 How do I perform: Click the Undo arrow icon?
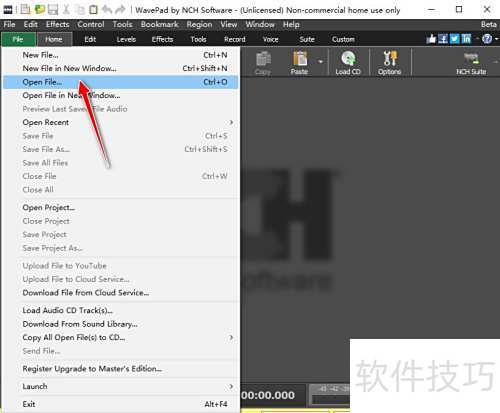pos(107,10)
